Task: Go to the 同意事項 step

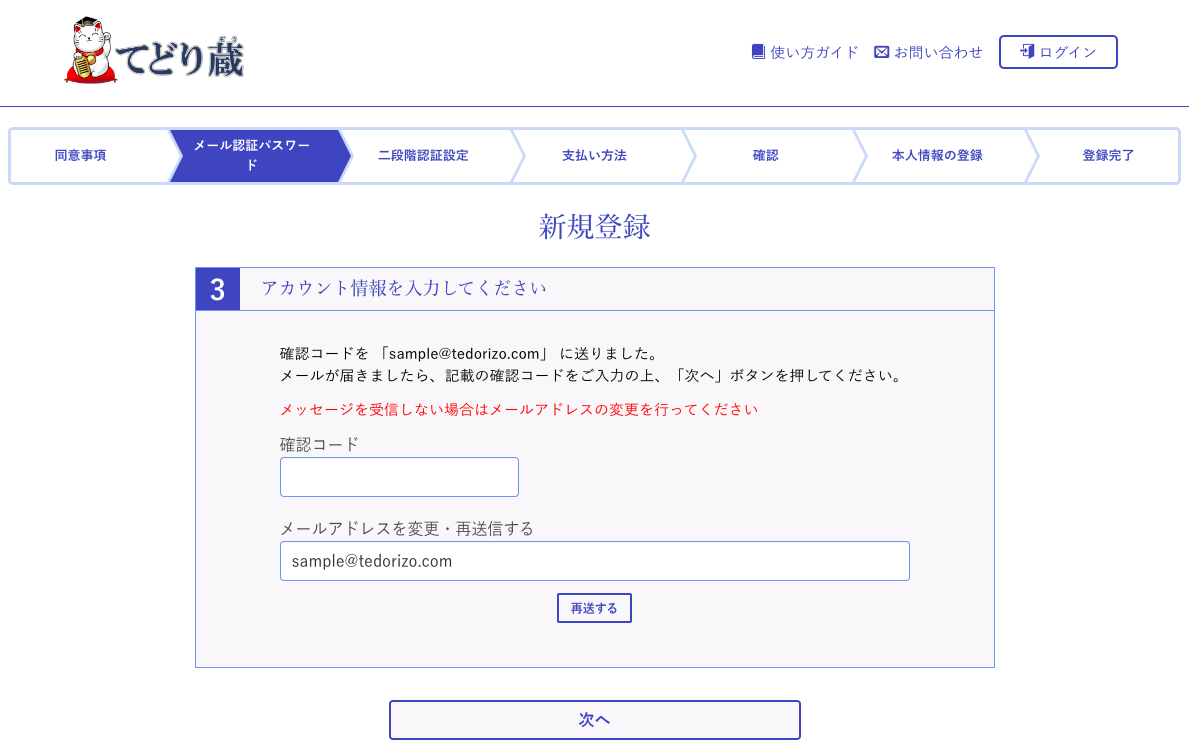Action: 81,156
